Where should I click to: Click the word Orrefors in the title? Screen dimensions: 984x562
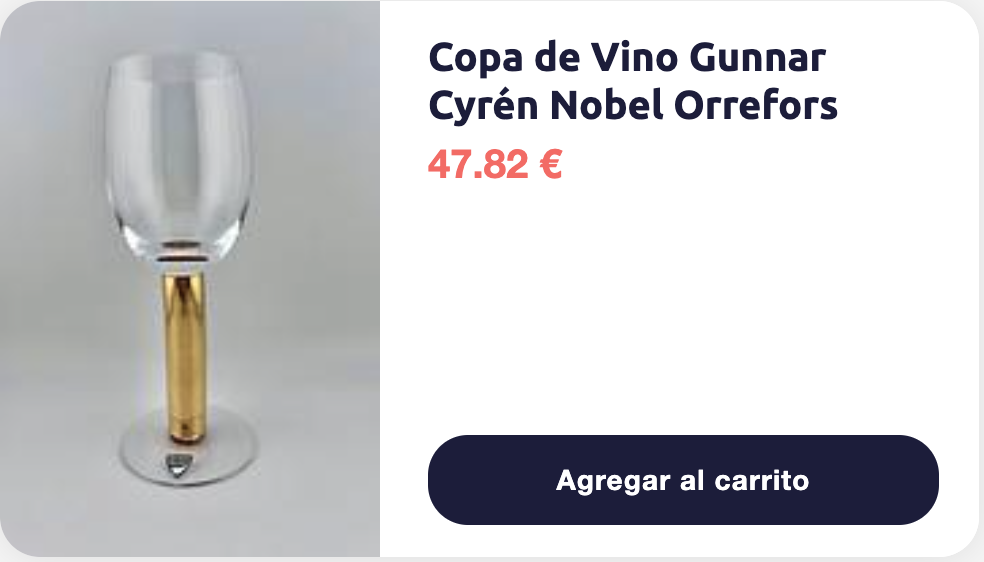tap(756, 105)
